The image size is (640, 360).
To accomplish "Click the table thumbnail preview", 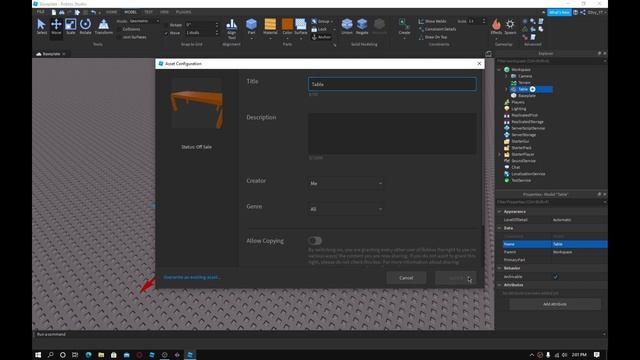I will tap(197, 103).
